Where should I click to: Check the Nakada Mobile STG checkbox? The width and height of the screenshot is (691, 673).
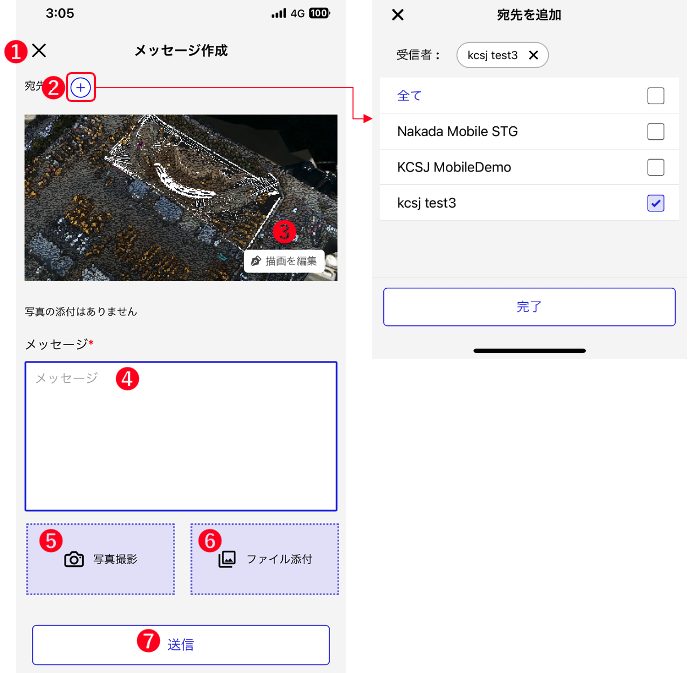point(655,131)
